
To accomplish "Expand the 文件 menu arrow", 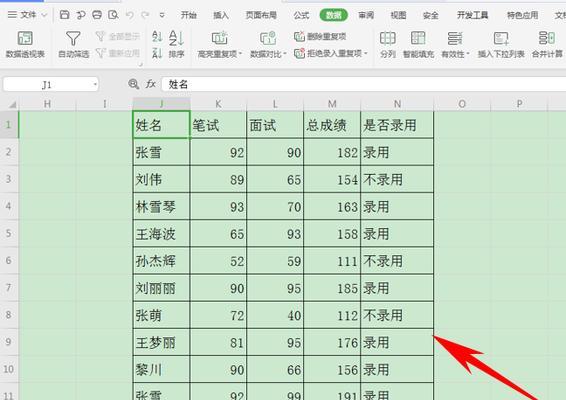I will 44,15.
